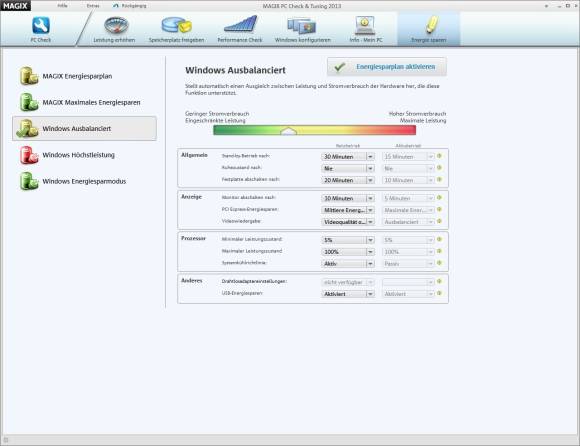Open the Extras menu
The height and width of the screenshot is (446, 580).
pos(93,6)
